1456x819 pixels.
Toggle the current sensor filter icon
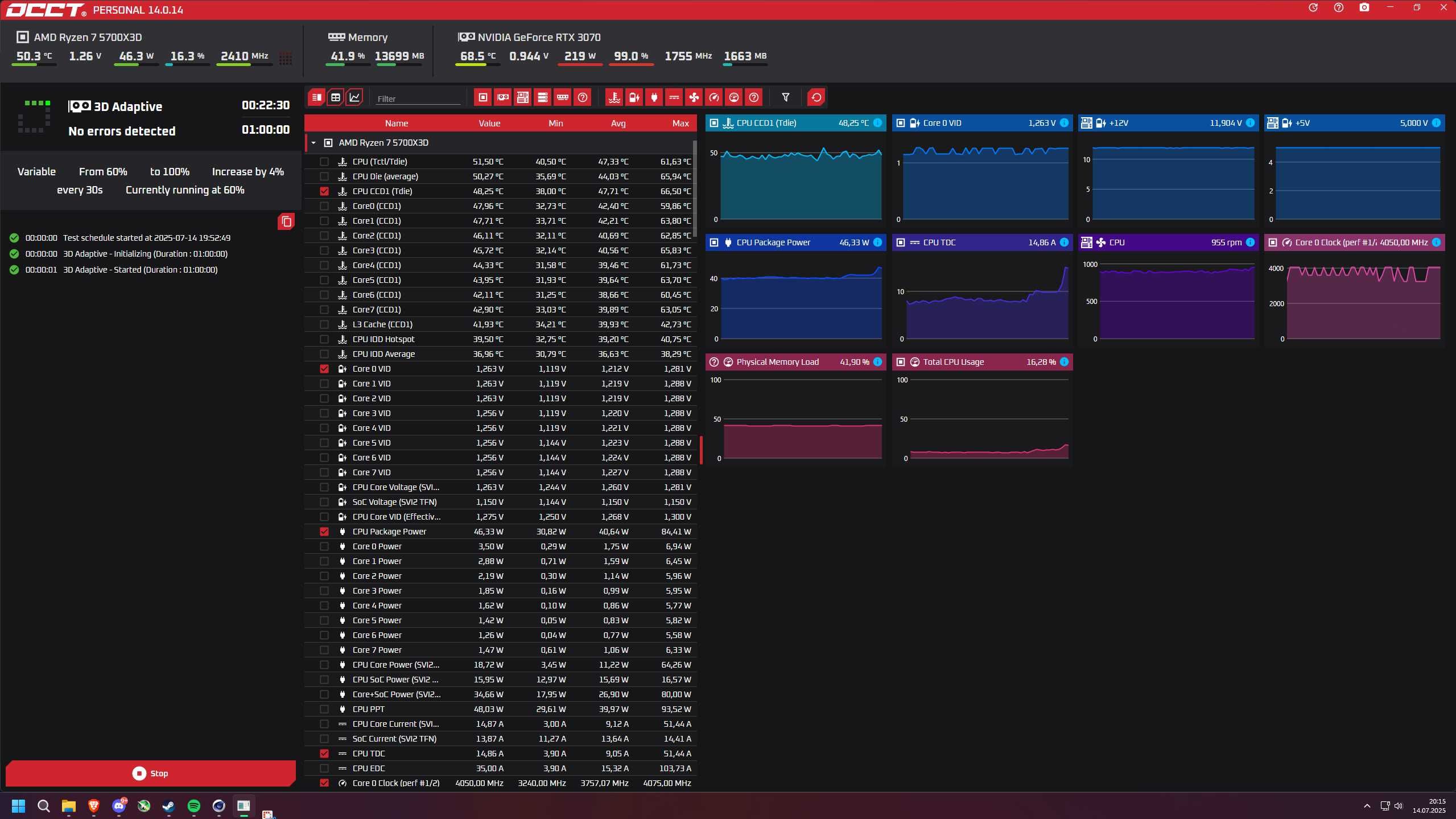674,97
